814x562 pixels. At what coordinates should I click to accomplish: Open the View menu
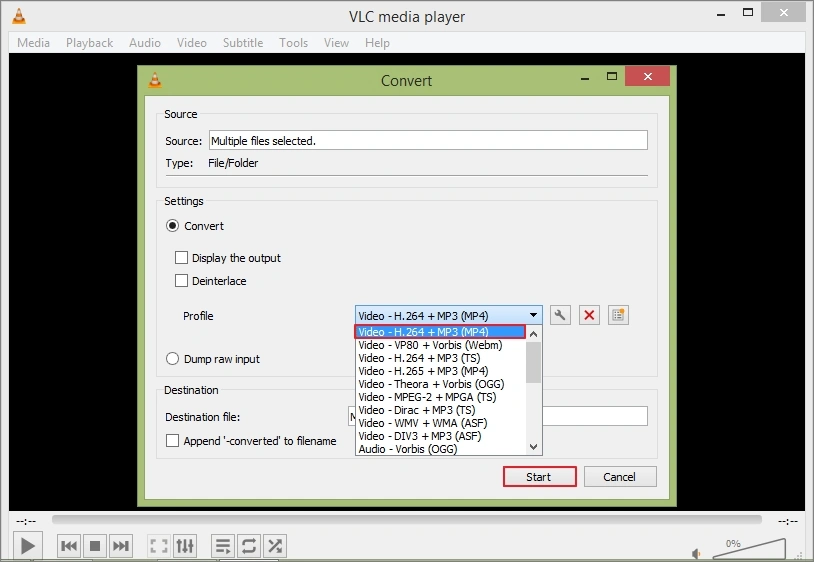tap(336, 43)
